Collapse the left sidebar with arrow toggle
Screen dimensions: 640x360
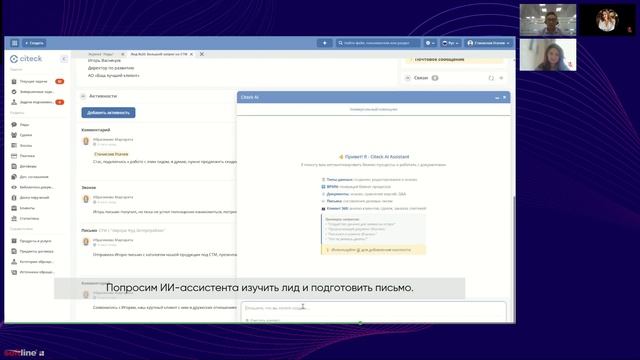64,59
